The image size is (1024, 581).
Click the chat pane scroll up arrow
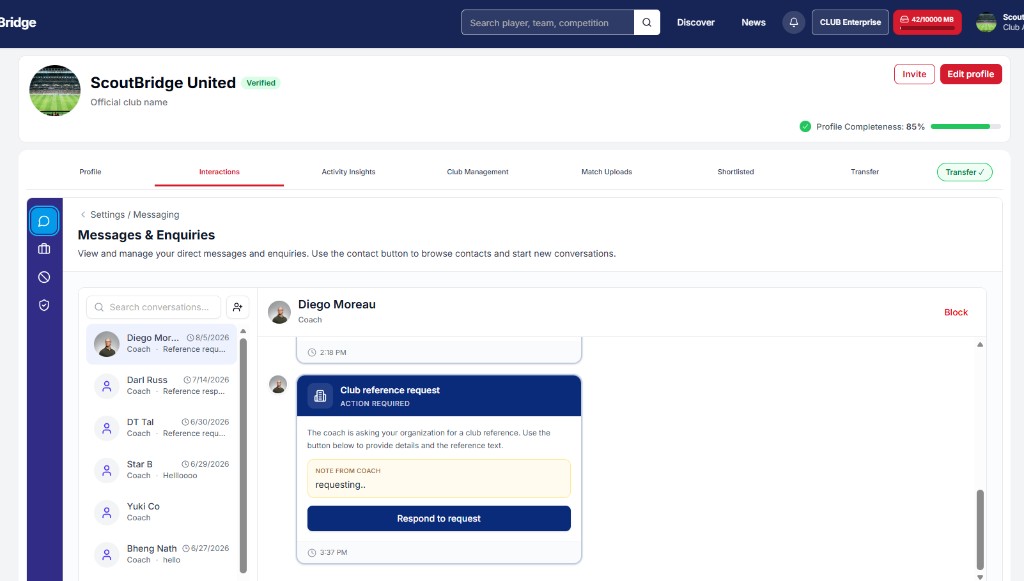pos(980,344)
